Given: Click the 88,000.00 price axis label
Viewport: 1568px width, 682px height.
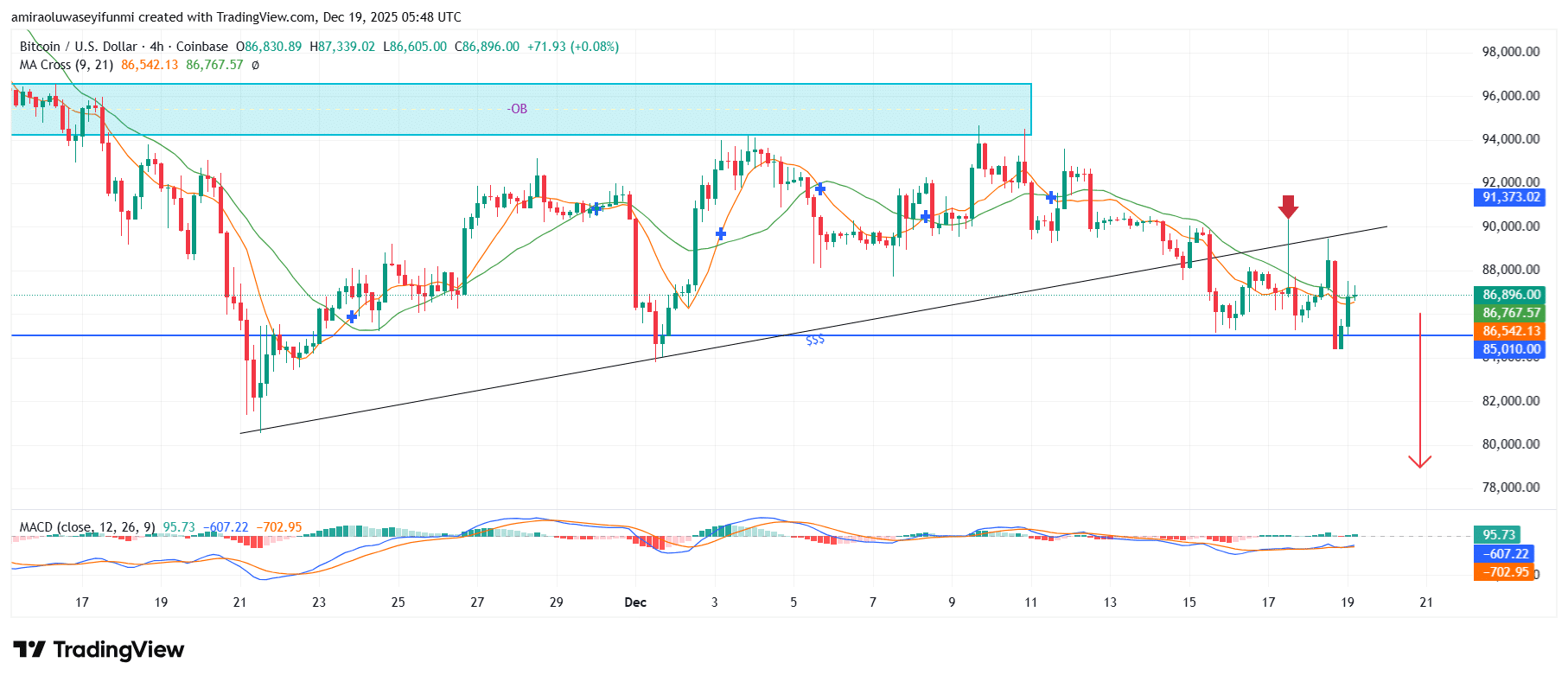Looking at the screenshot, I should click(x=1511, y=270).
